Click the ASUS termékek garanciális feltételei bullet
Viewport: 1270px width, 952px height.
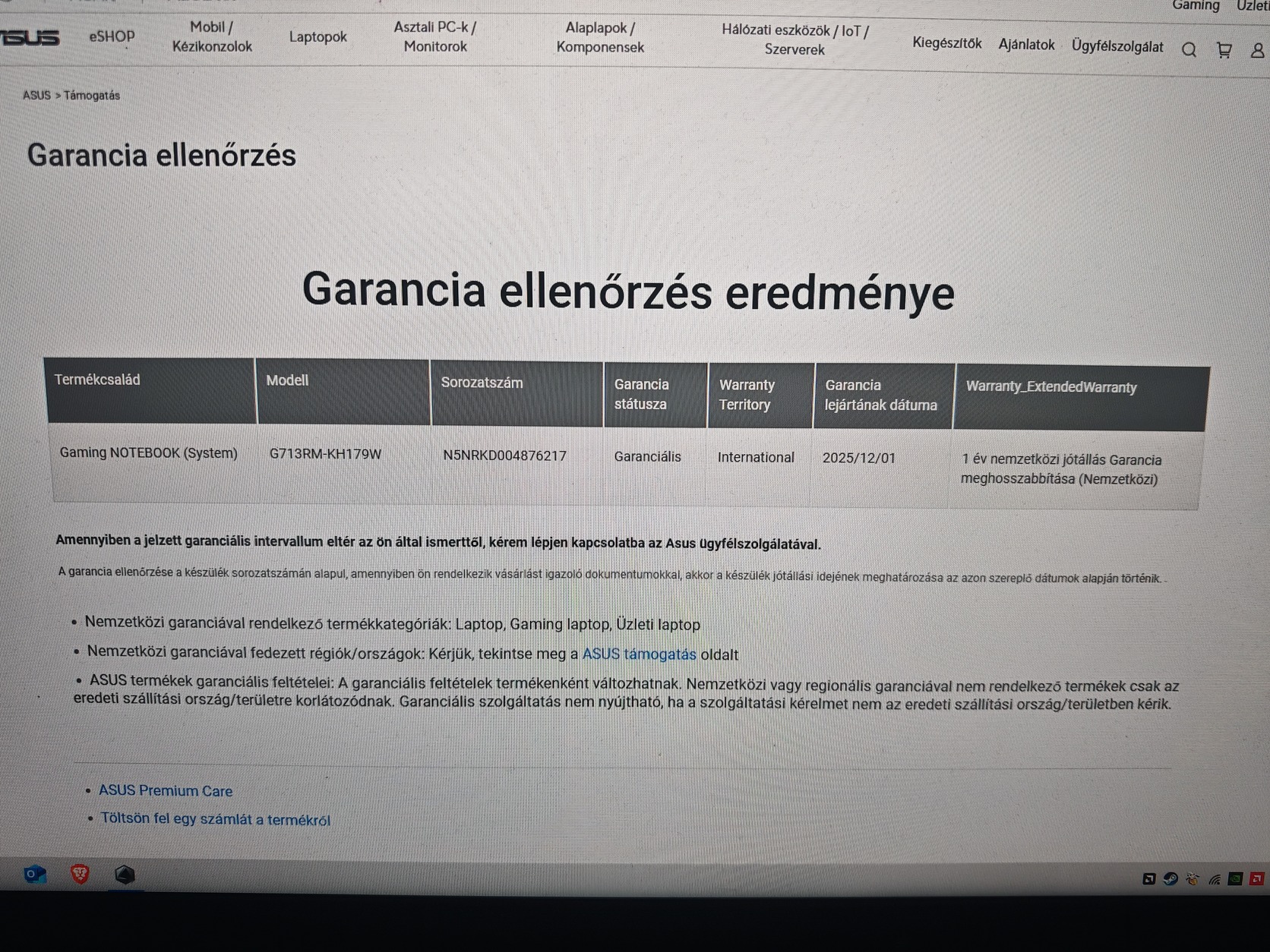(x=626, y=692)
